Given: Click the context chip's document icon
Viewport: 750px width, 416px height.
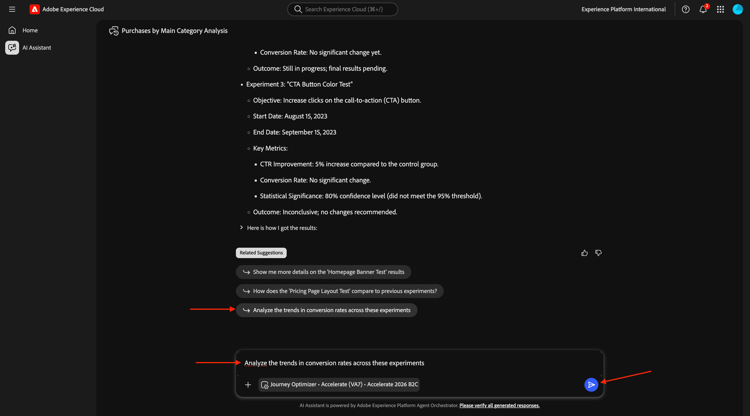Looking at the screenshot, I should [x=265, y=384].
